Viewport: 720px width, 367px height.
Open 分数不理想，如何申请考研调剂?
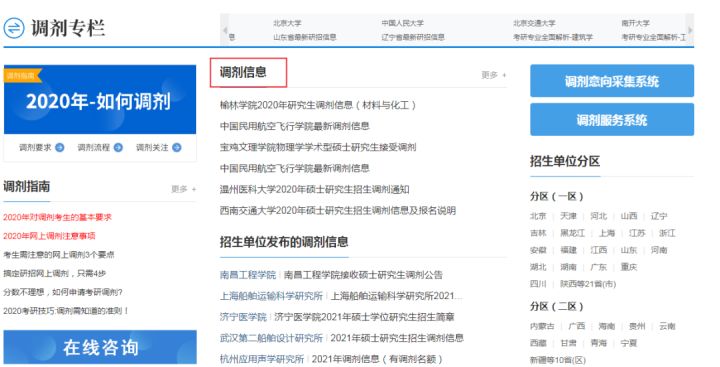[63, 292]
